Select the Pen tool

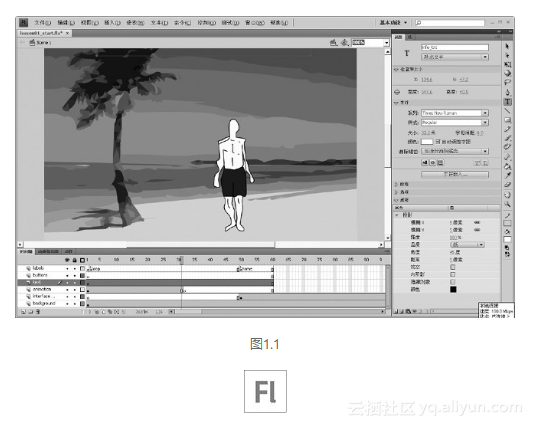(507, 92)
